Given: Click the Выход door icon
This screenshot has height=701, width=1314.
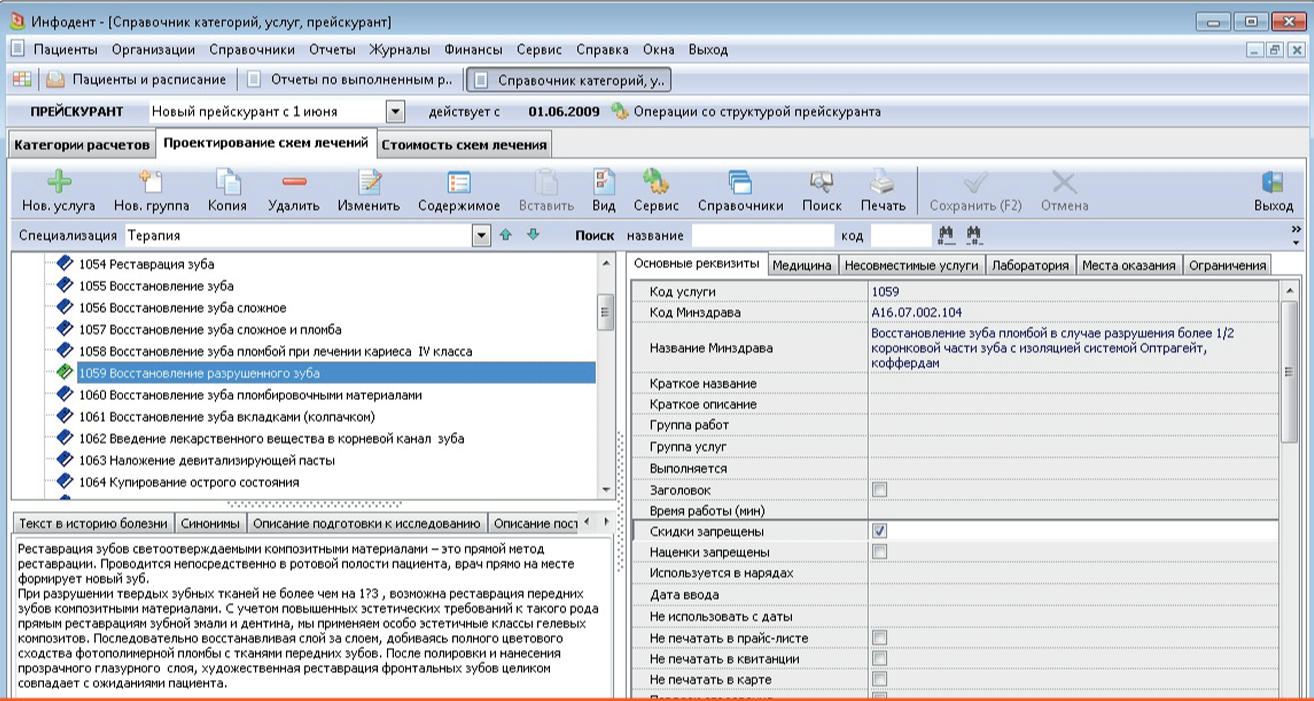Looking at the screenshot, I should (1273, 182).
